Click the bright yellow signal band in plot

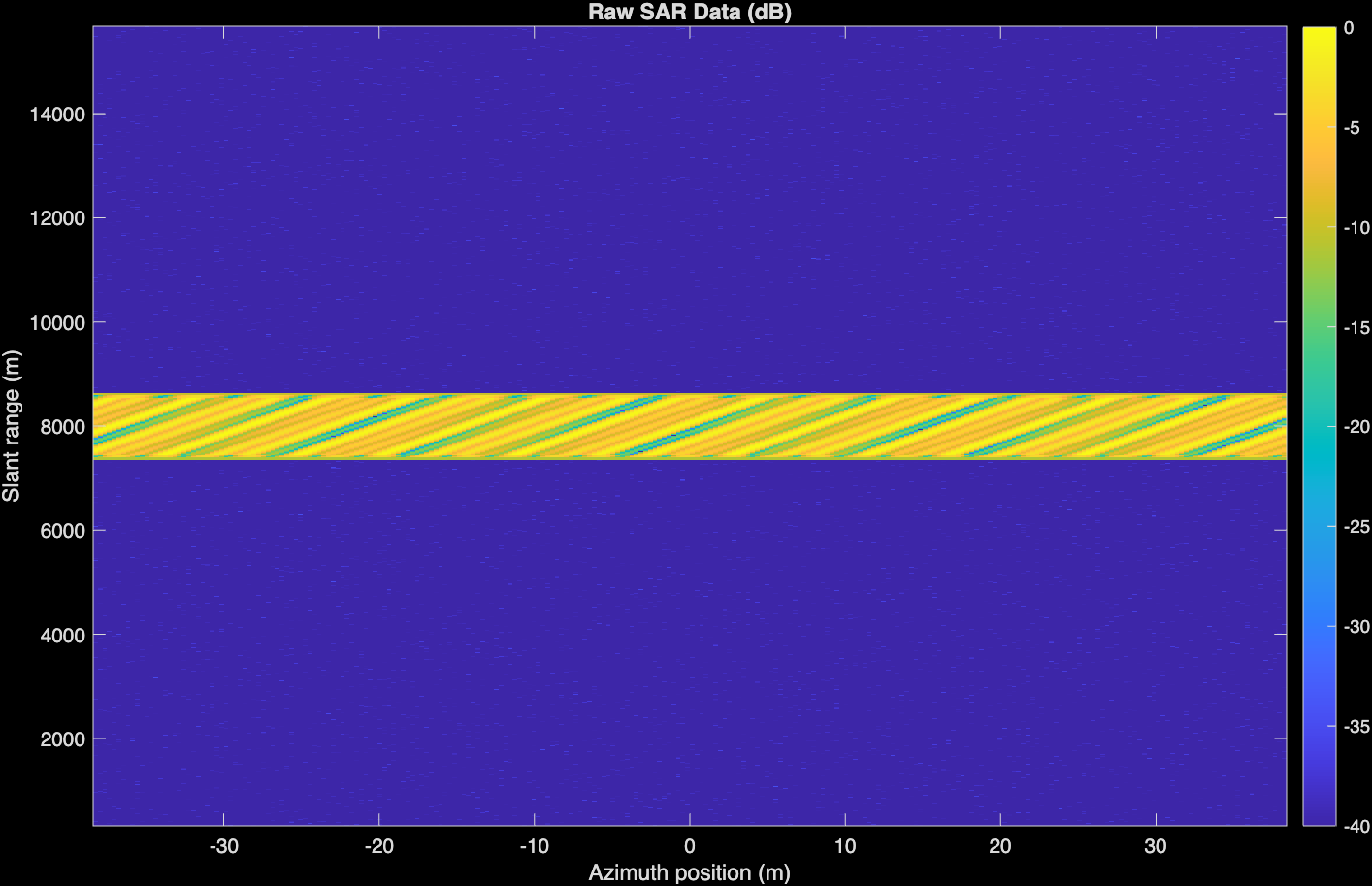coord(689,427)
